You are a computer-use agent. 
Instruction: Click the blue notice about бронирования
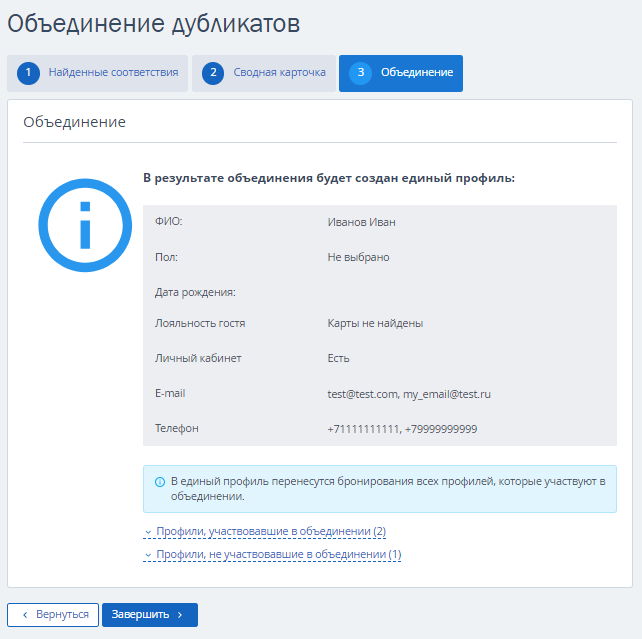tap(380, 489)
